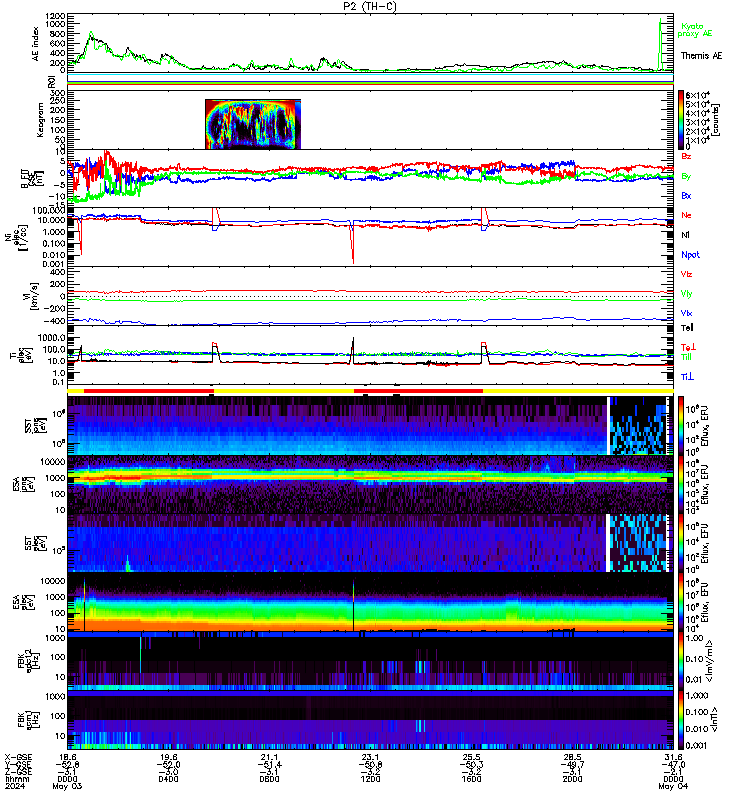Click the X-GSE value 23.1
This screenshot has height=800, width=750.
(370, 757)
